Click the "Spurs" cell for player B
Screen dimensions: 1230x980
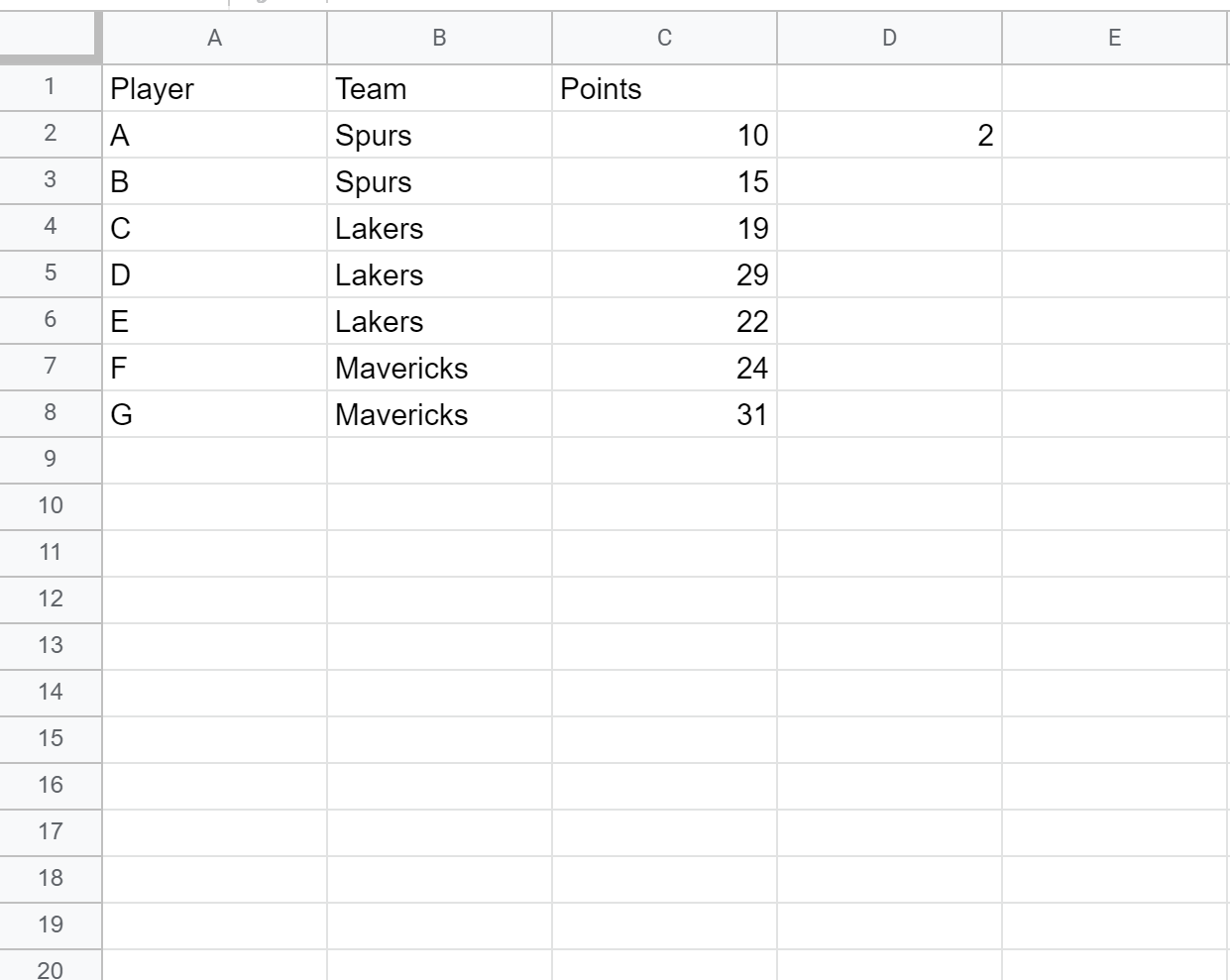point(439,181)
